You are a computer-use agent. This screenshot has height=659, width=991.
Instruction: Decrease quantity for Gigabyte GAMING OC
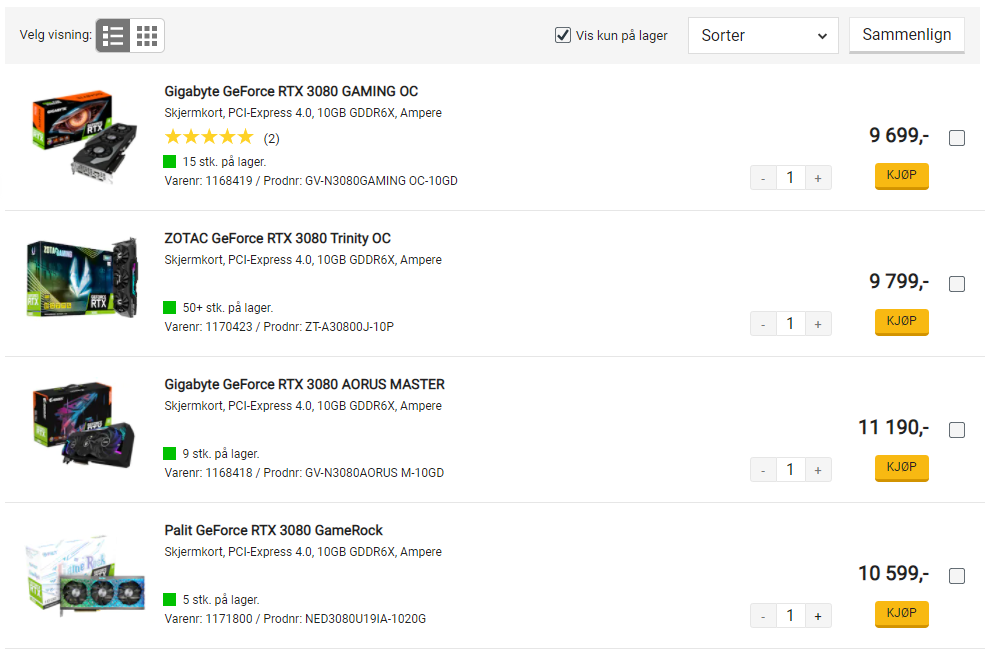click(x=763, y=178)
